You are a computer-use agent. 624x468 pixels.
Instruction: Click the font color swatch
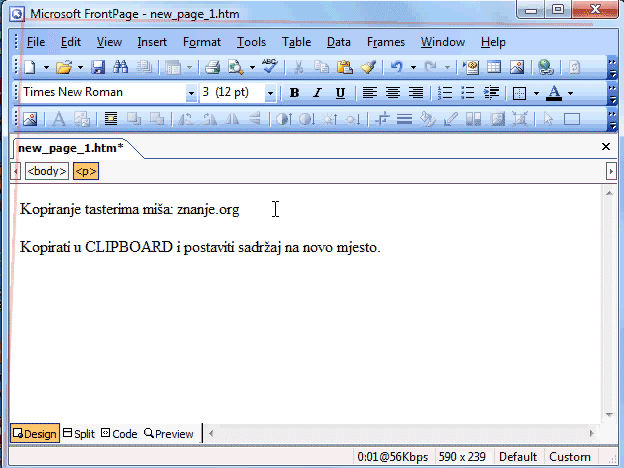coord(554,93)
